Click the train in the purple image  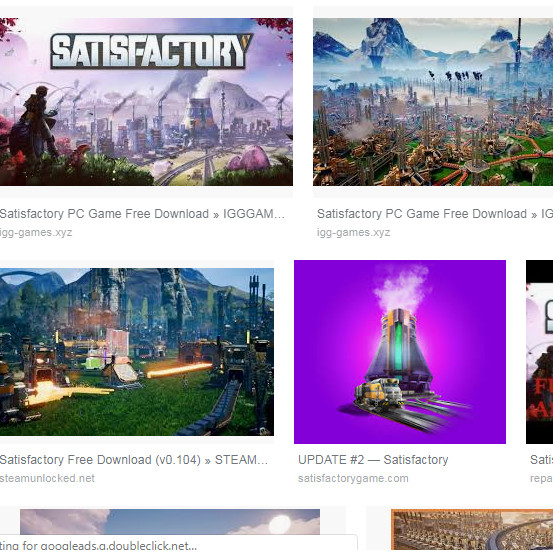[x=378, y=393]
